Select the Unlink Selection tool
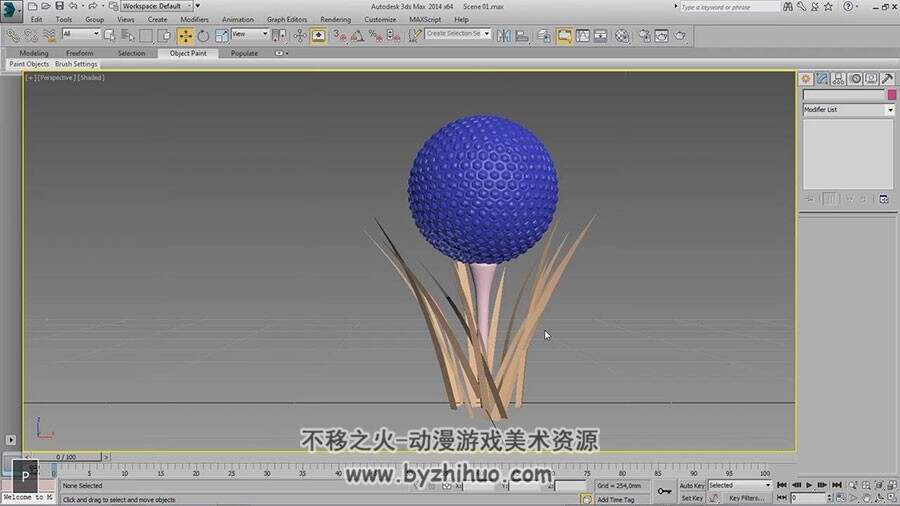Screen dimensions: 900x506 click(31, 36)
